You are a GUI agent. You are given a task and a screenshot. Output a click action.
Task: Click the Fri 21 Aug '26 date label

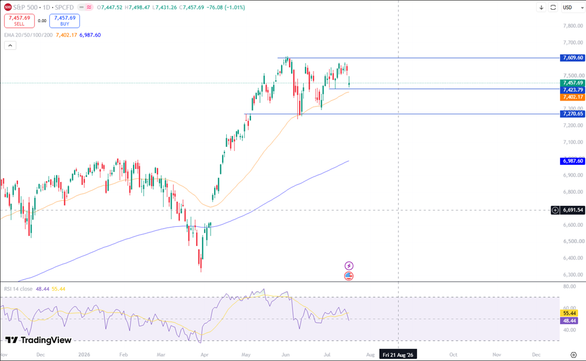click(x=398, y=354)
